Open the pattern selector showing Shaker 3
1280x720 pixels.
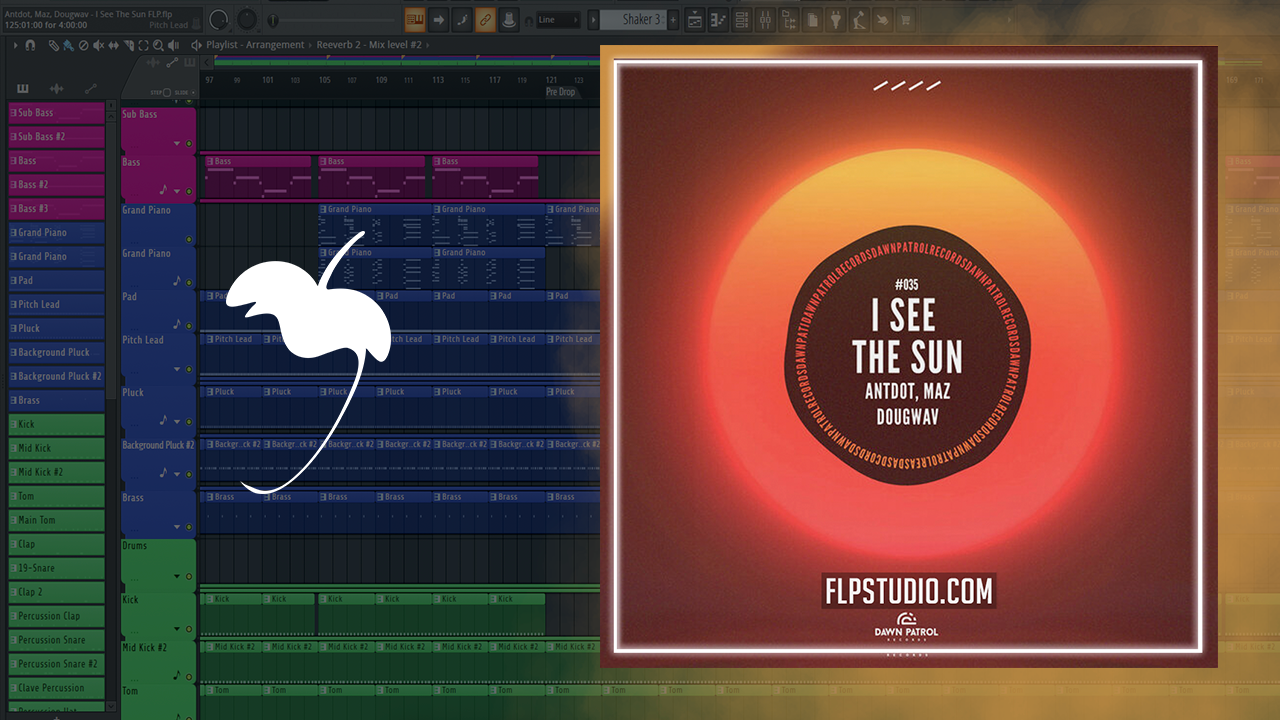(640, 19)
